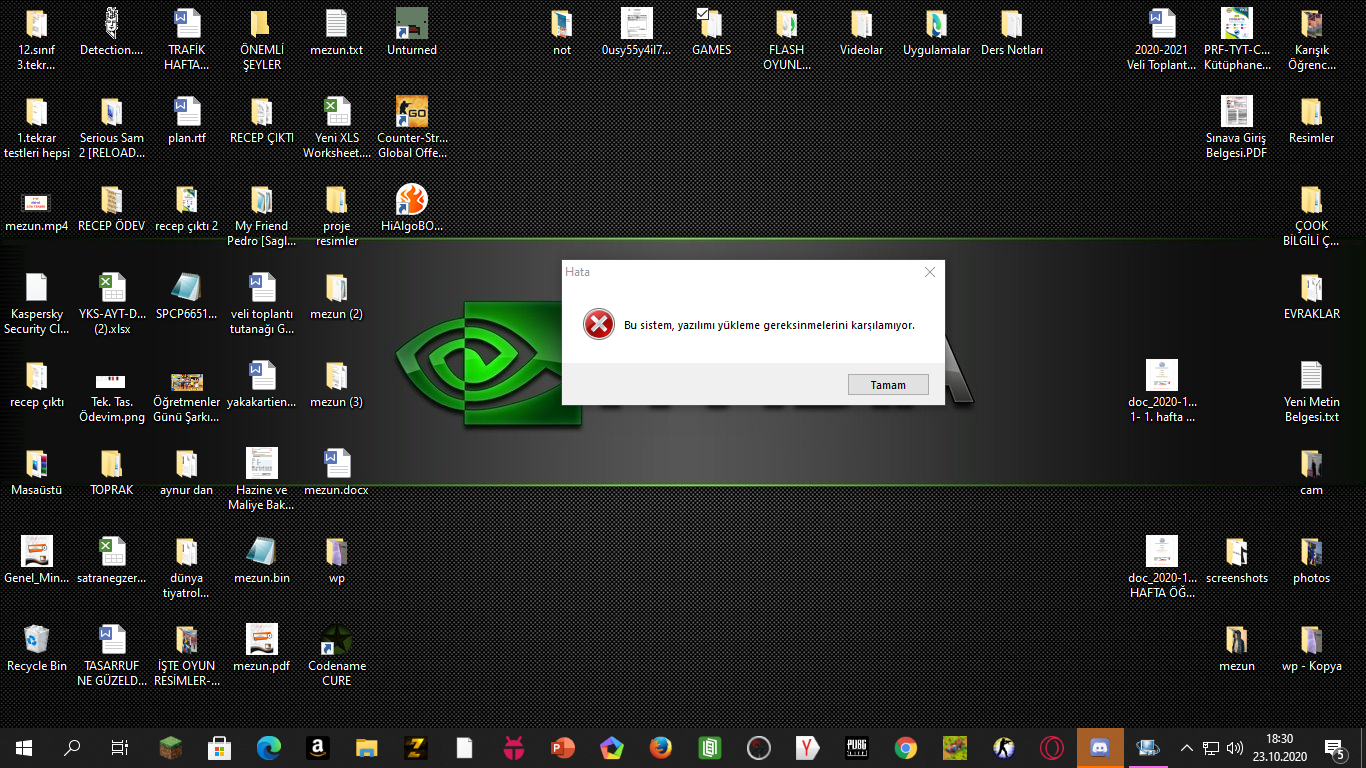This screenshot has height=768, width=1366.
Task: Select the Codename CURE desktop icon
Action: pos(337,655)
